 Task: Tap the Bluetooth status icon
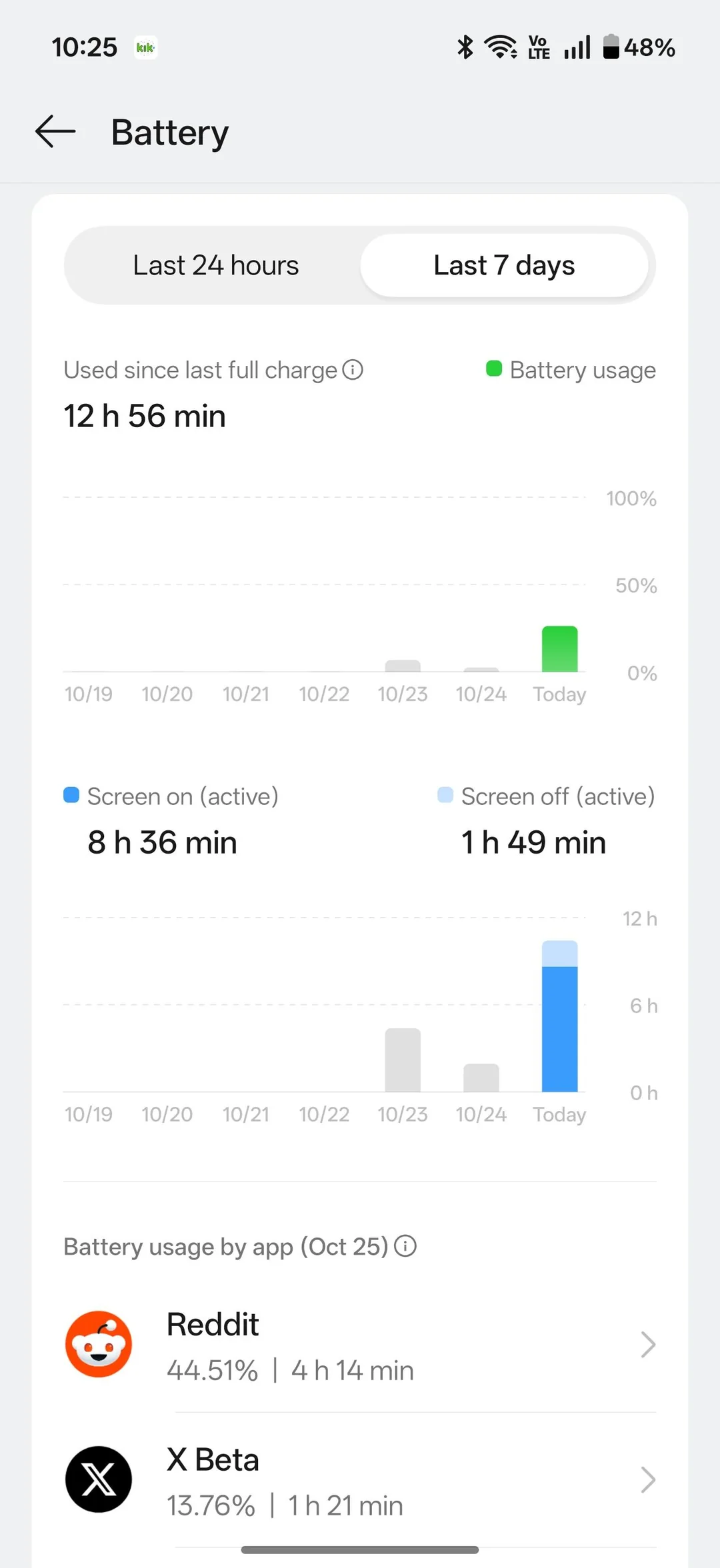tap(465, 47)
